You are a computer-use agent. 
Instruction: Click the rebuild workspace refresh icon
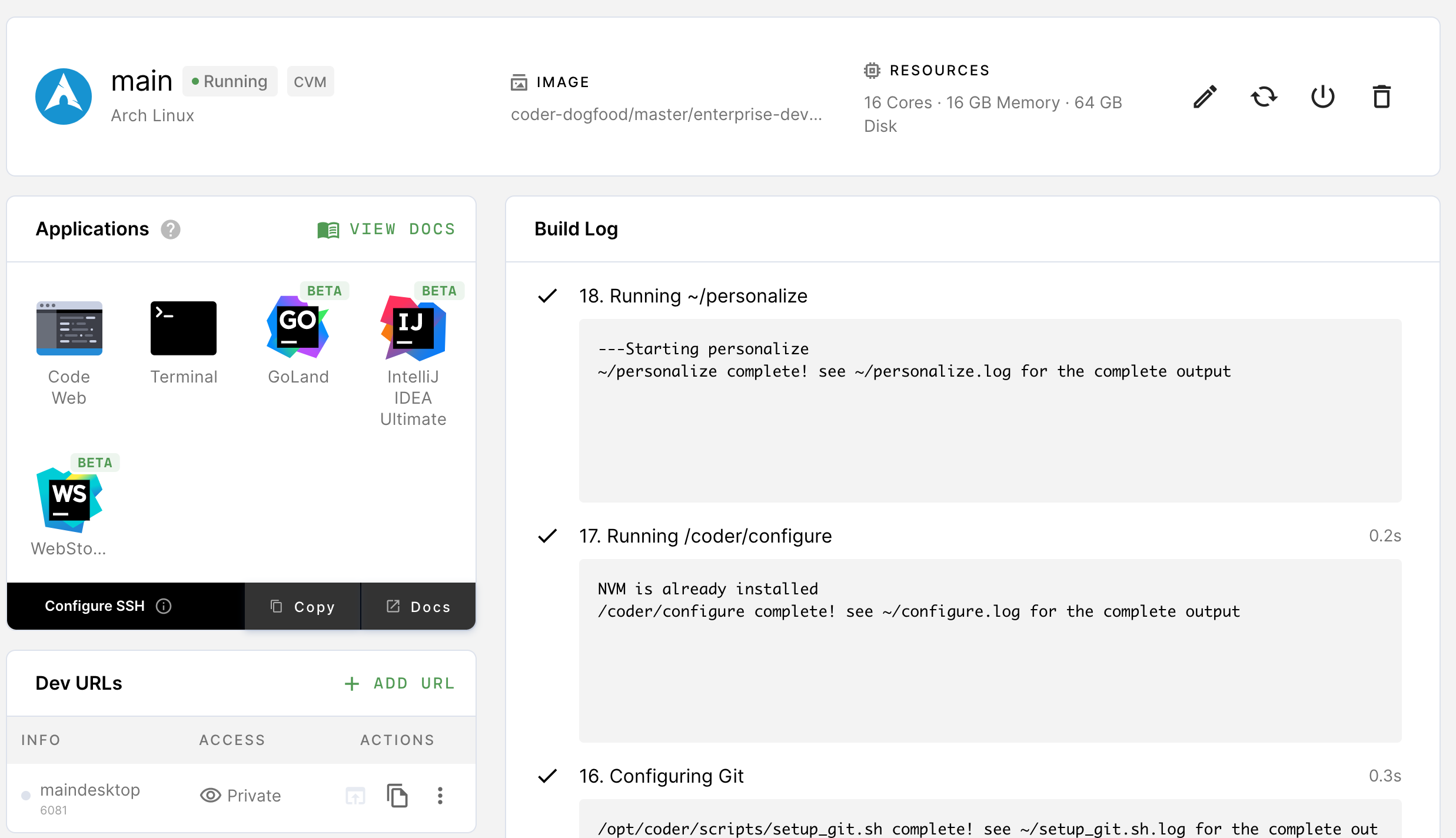(1264, 97)
